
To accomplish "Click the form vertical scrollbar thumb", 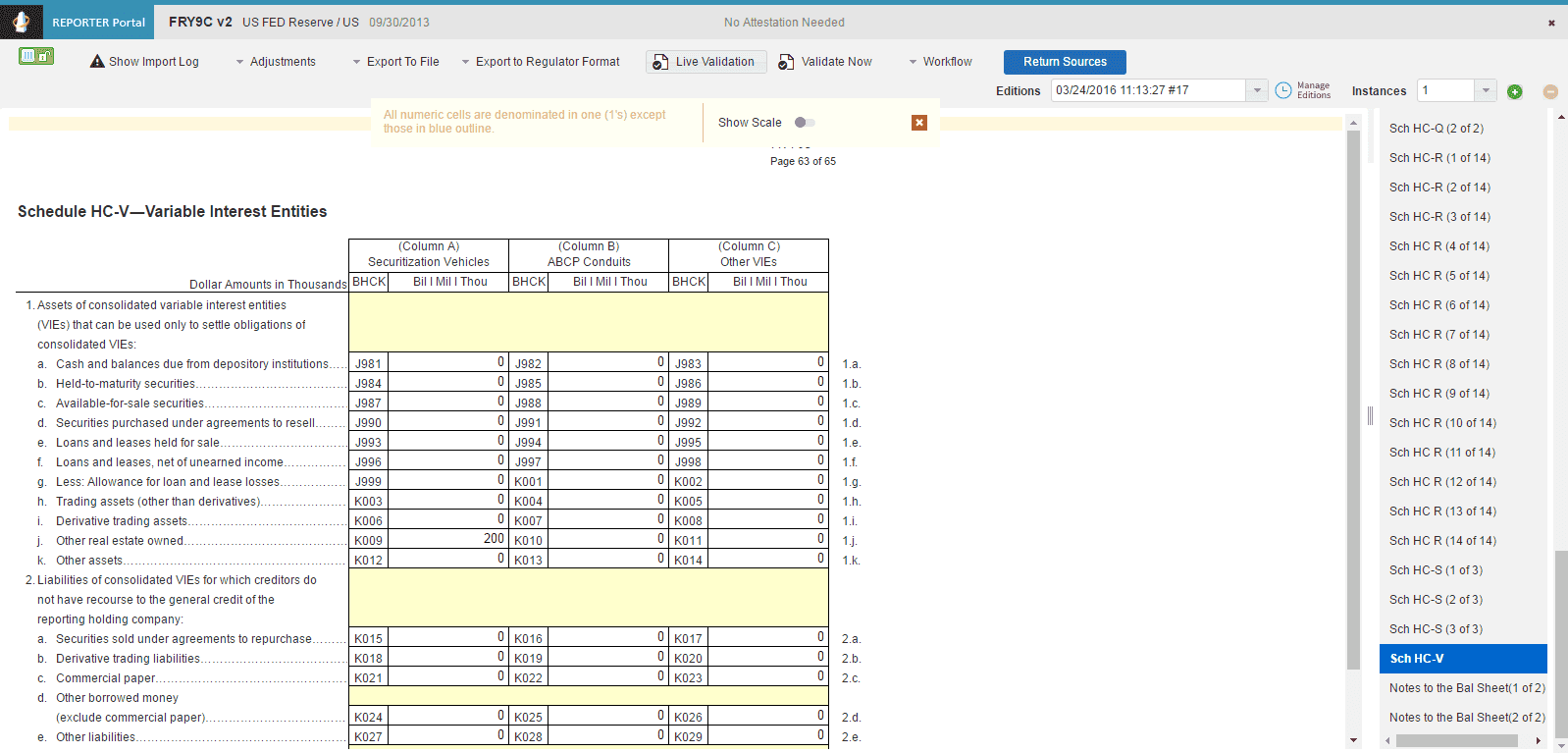I will pyautogui.click(x=1354, y=401).
